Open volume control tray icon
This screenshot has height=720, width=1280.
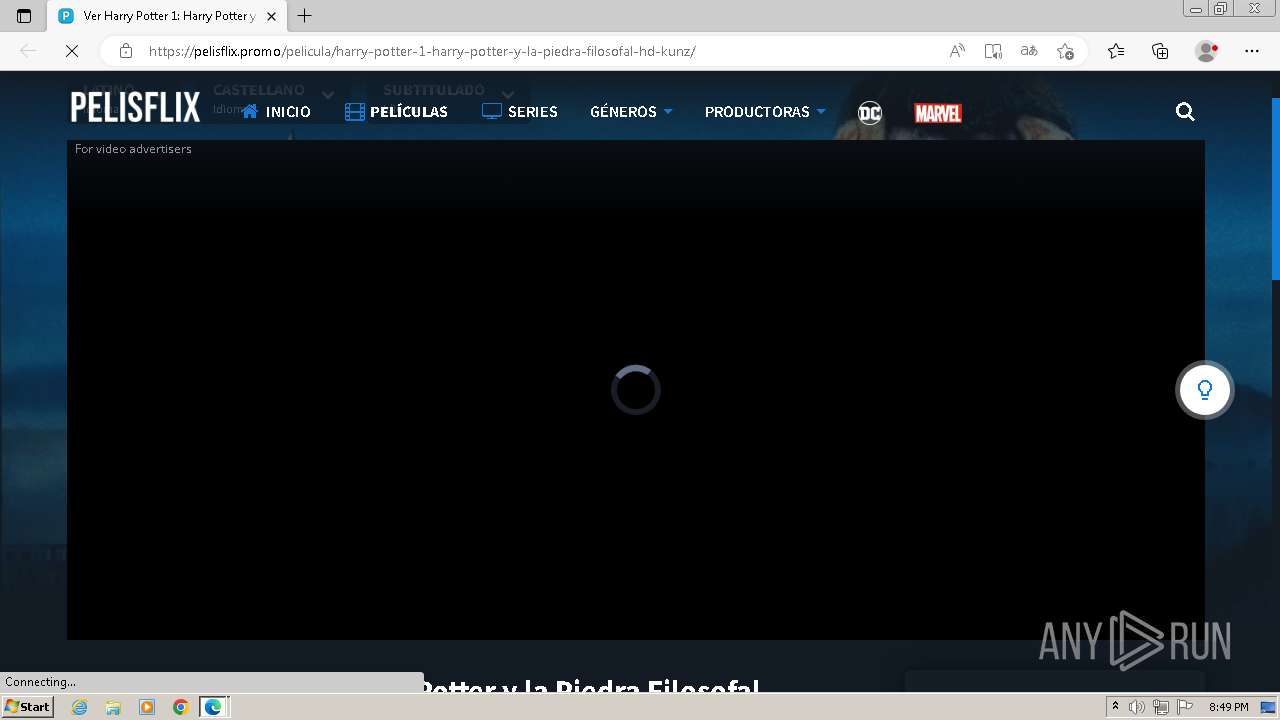pos(1137,707)
